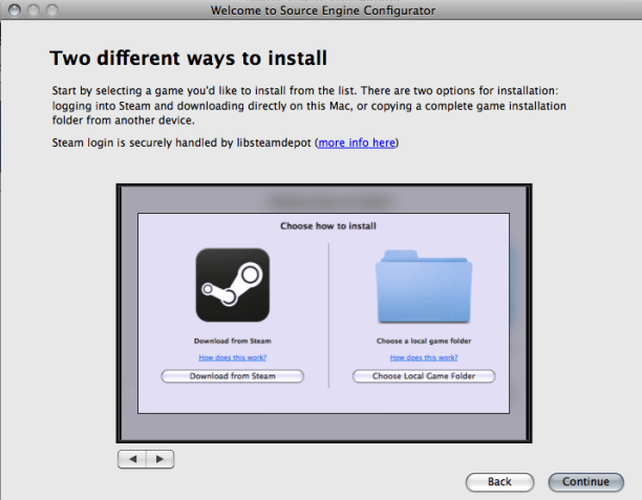642x500 pixels.
Task: Close the window with the close button
Action: point(14,10)
